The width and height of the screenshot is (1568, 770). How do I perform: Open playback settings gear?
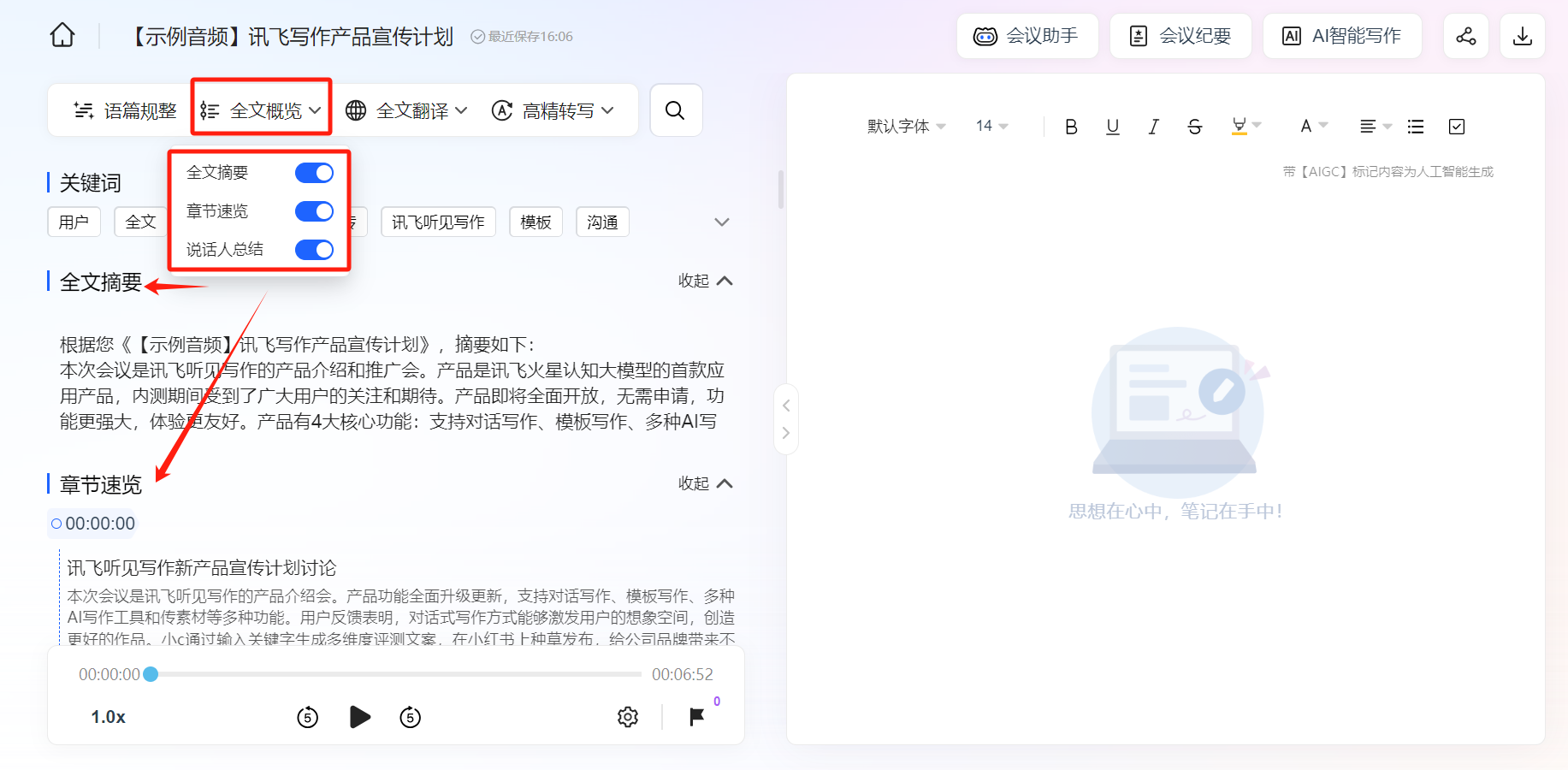tap(628, 717)
